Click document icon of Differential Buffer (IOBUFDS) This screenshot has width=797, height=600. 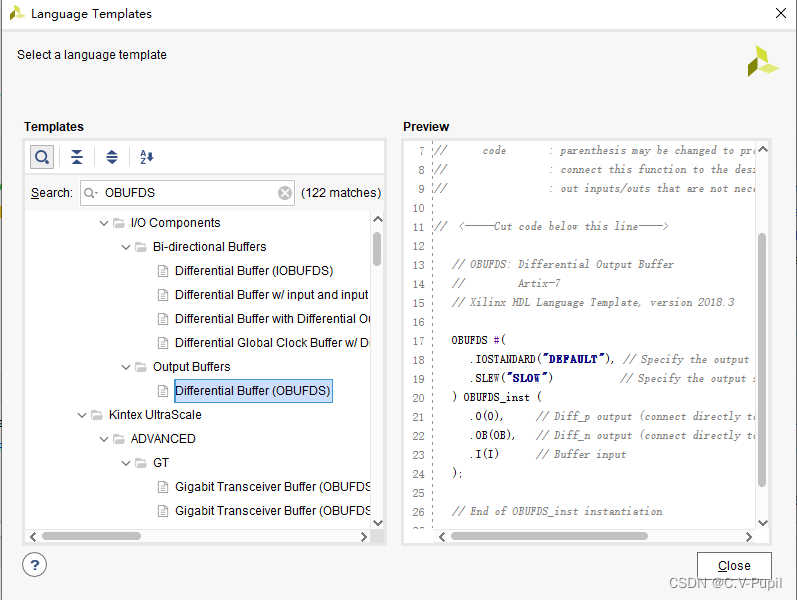[x=163, y=271]
